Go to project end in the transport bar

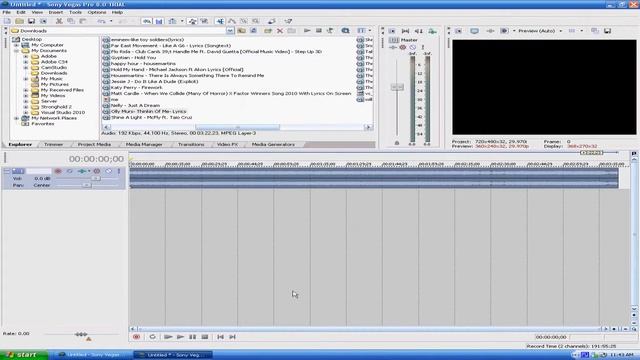(x=232, y=337)
